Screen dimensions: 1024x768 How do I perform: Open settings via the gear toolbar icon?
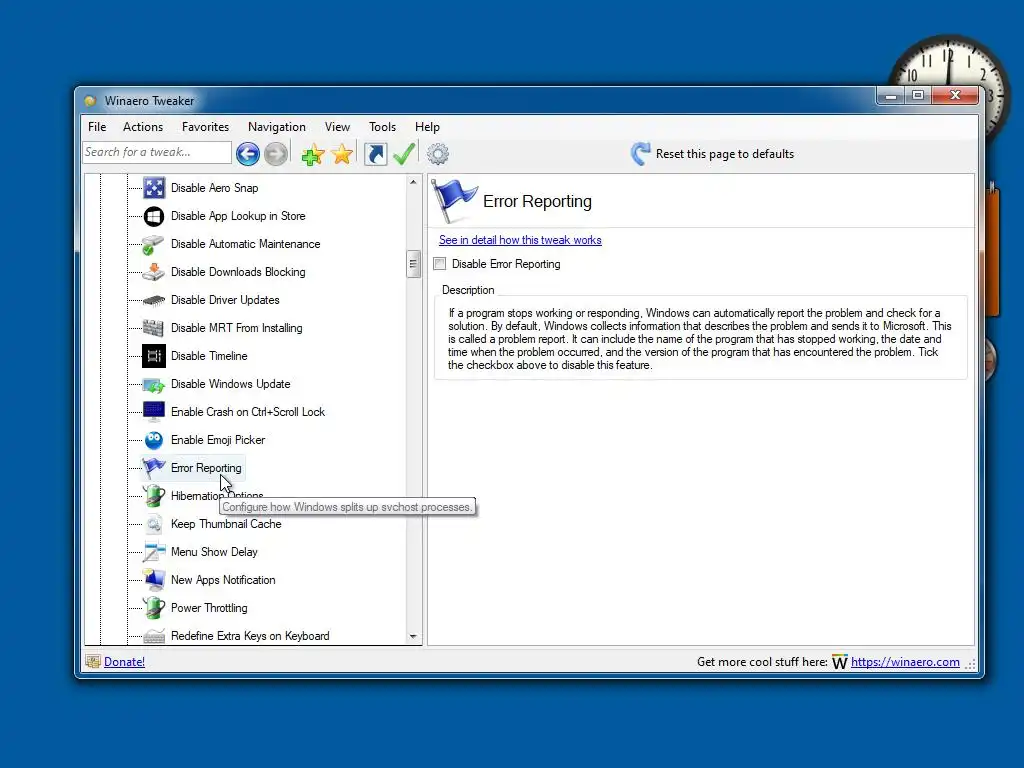coord(438,154)
